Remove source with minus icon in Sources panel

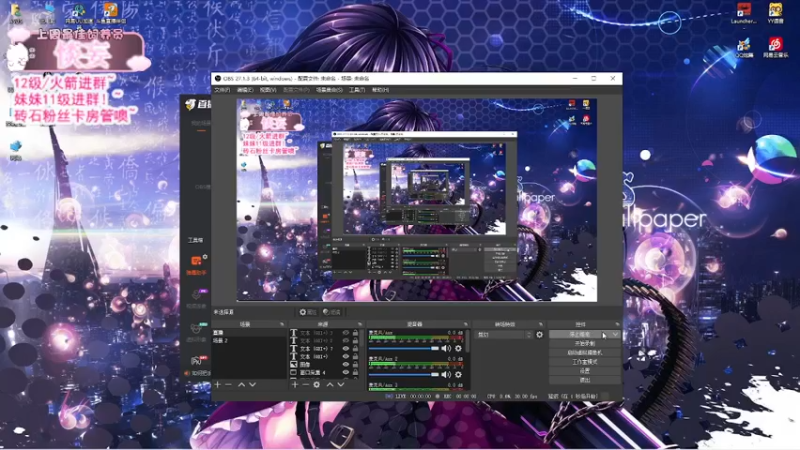305,384
